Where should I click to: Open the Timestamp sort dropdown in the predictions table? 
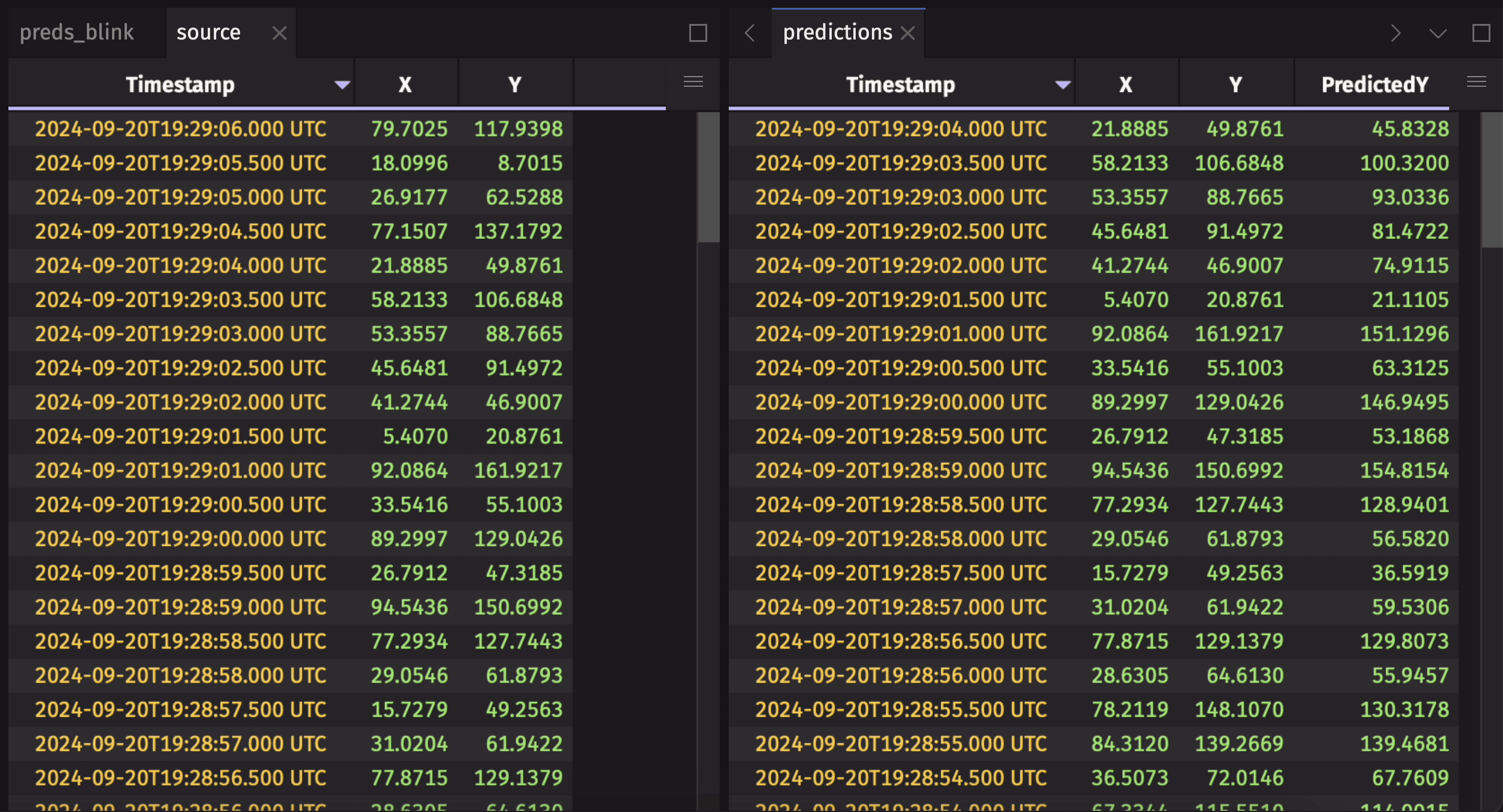(1063, 84)
